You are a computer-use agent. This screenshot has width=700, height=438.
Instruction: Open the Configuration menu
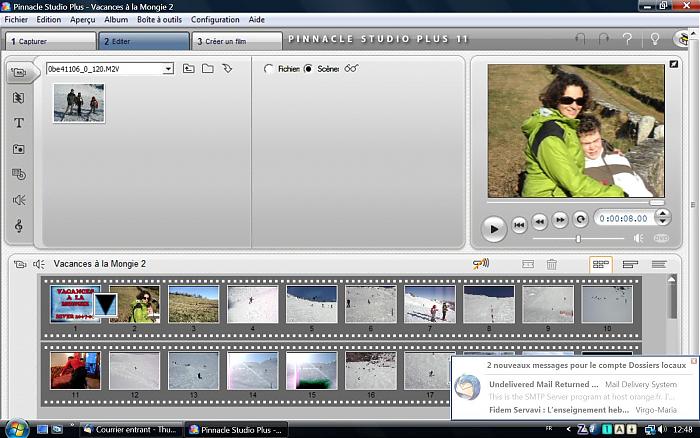(x=215, y=20)
